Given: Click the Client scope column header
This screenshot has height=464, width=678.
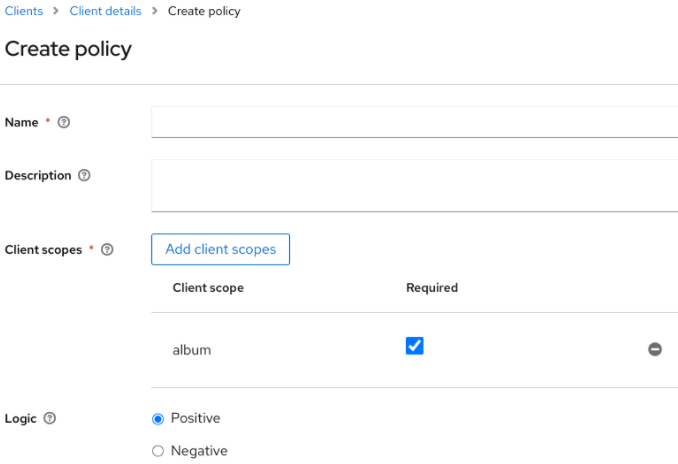Looking at the screenshot, I should point(208,287).
